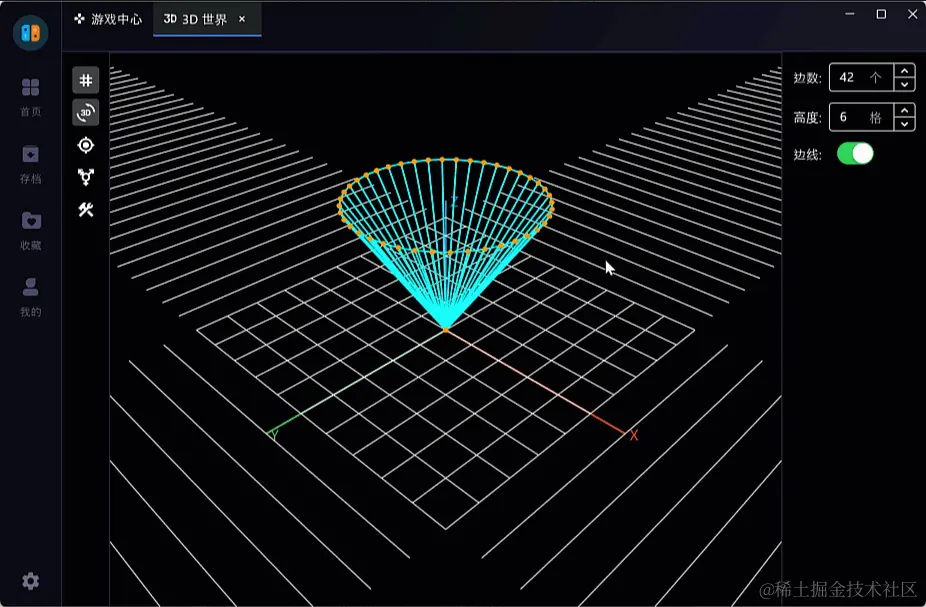
Task: Open the settings gear in the sidebar
Action: 31,581
